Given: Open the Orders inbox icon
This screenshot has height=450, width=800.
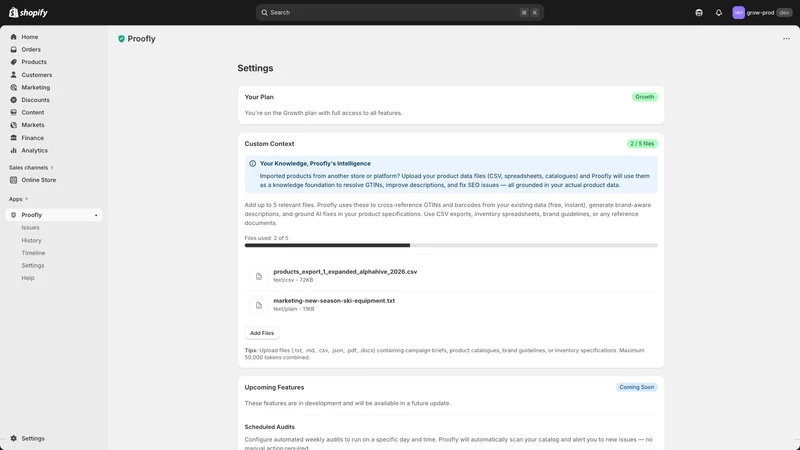Looking at the screenshot, I should (14, 49).
